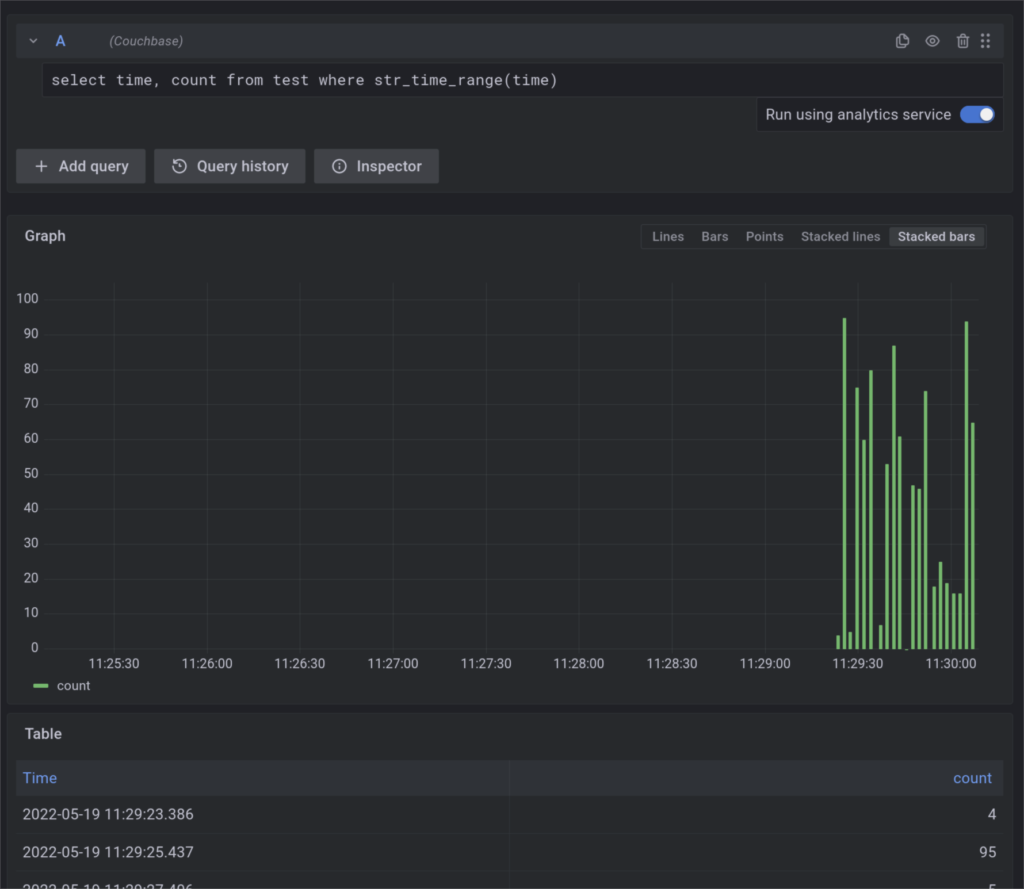
Task: Select Stacked lines display mode
Action: point(840,236)
